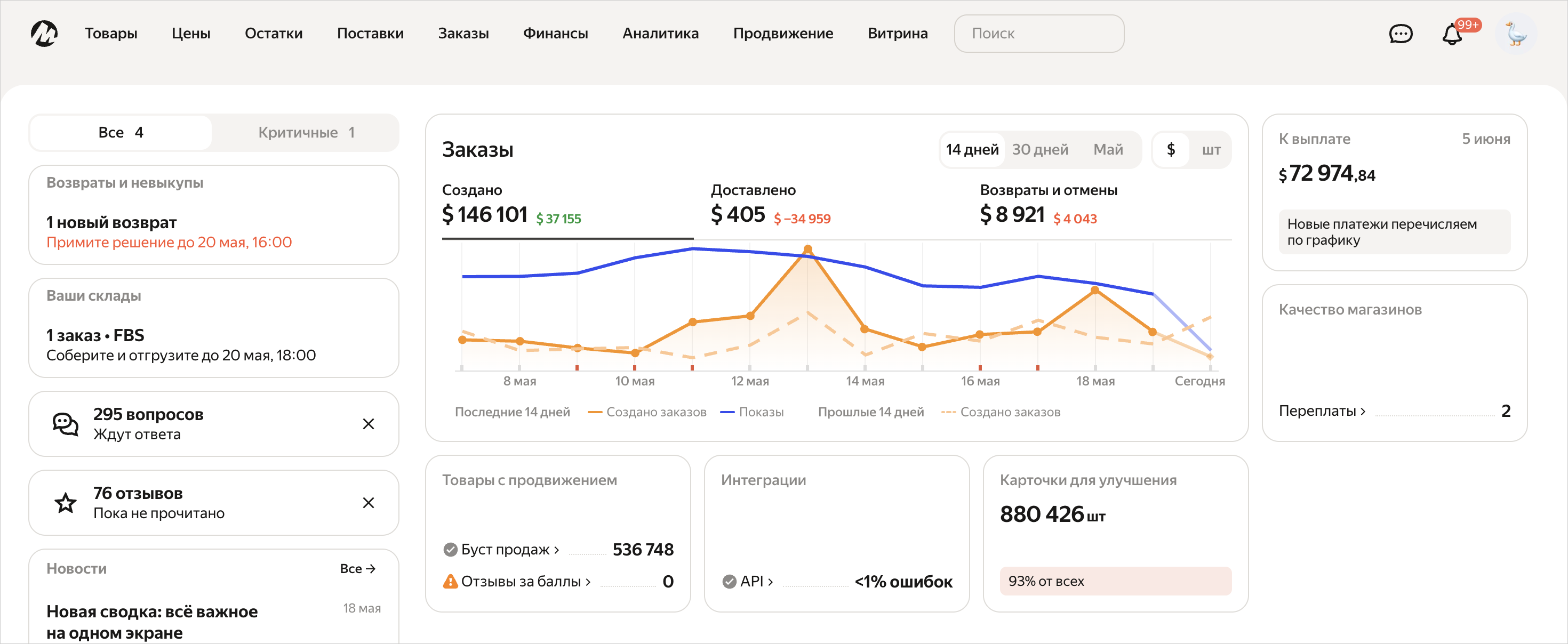Open the goose profile avatar
The width and height of the screenshot is (1568, 644).
pos(1516,34)
